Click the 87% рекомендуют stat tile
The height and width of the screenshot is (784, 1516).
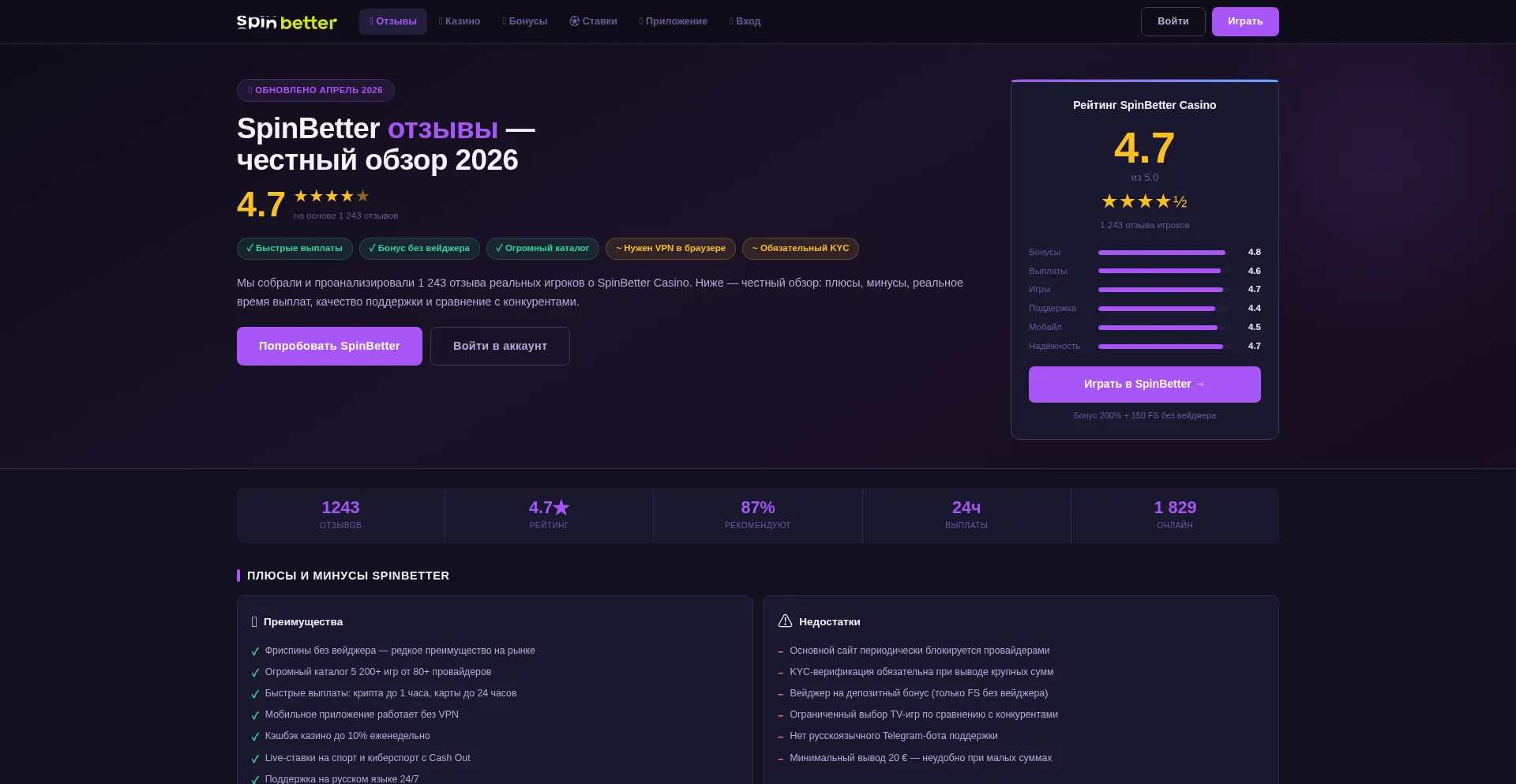758,516
